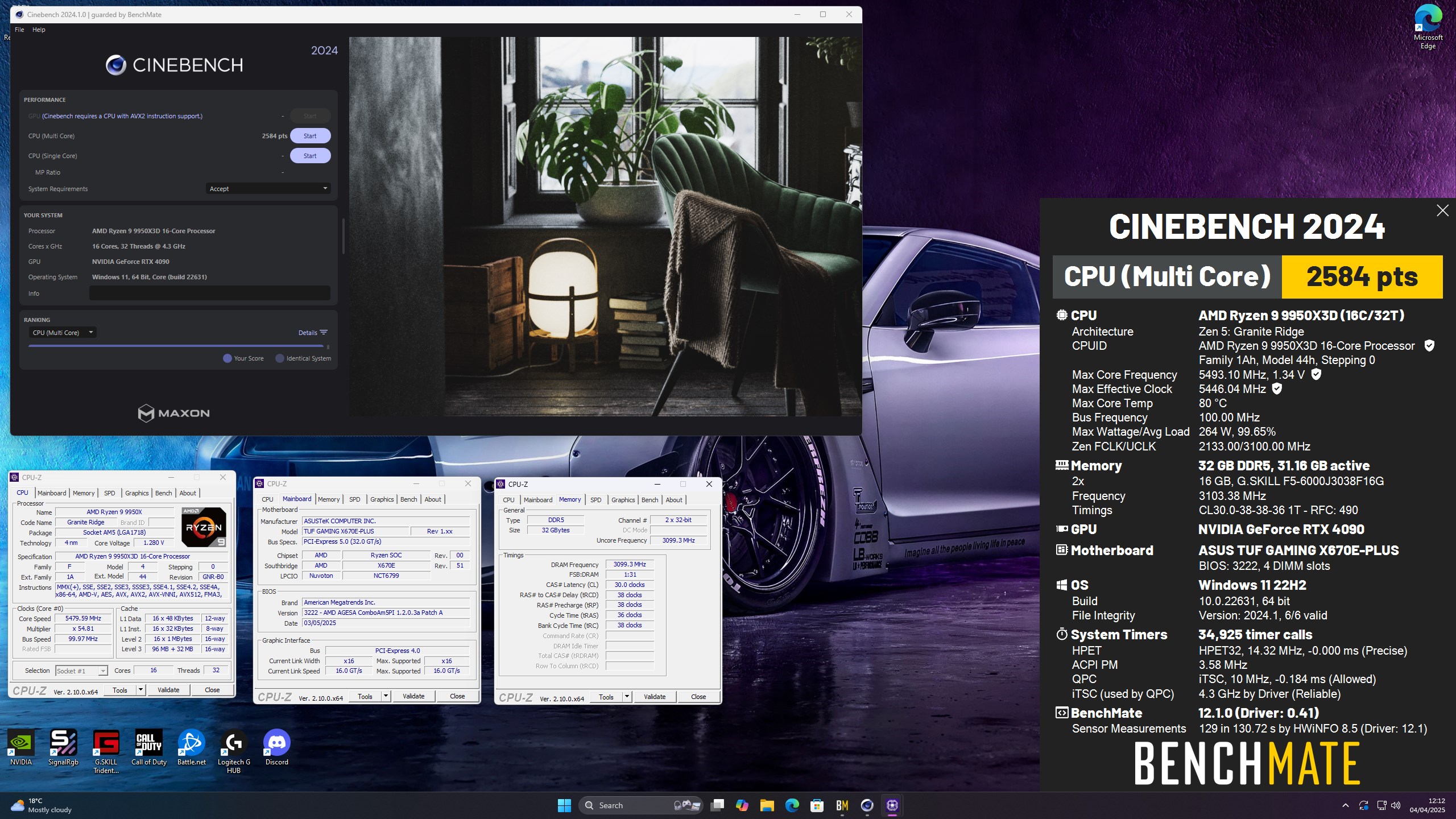Viewport: 1456px width, 819px height.
Task: Open the volume control in system tray
Action: point(1396,805)
